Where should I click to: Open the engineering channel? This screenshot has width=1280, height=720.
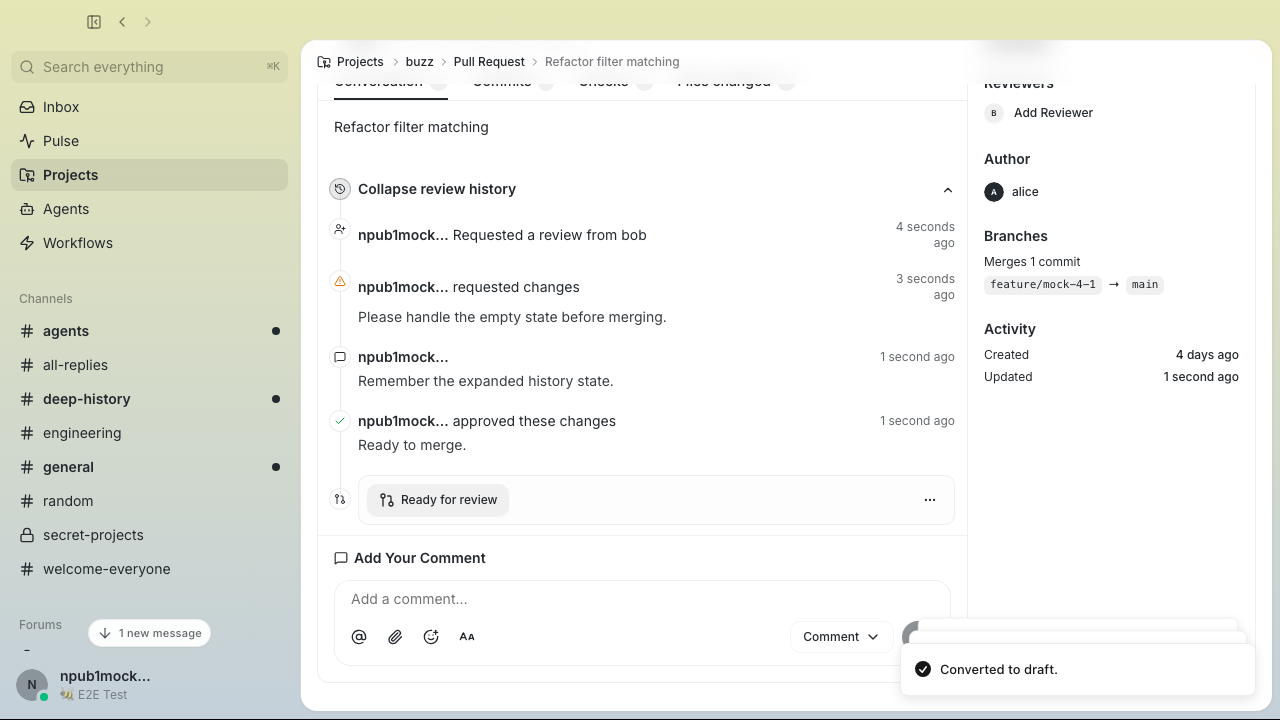point(150,433)
